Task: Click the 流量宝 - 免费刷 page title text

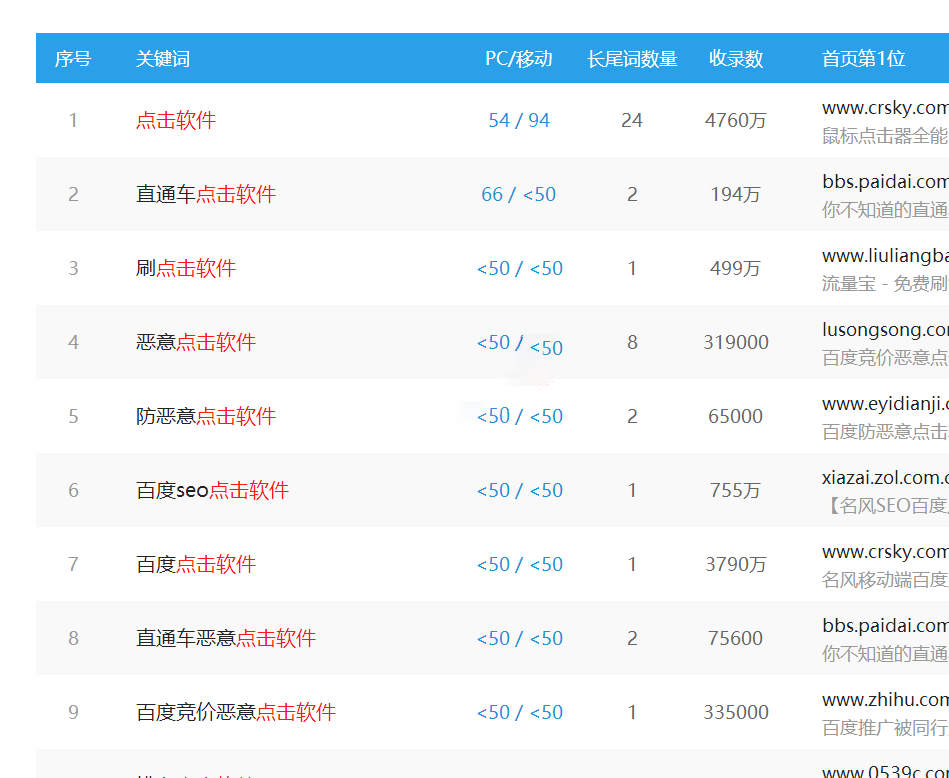Action: click(x=885, y=283)
